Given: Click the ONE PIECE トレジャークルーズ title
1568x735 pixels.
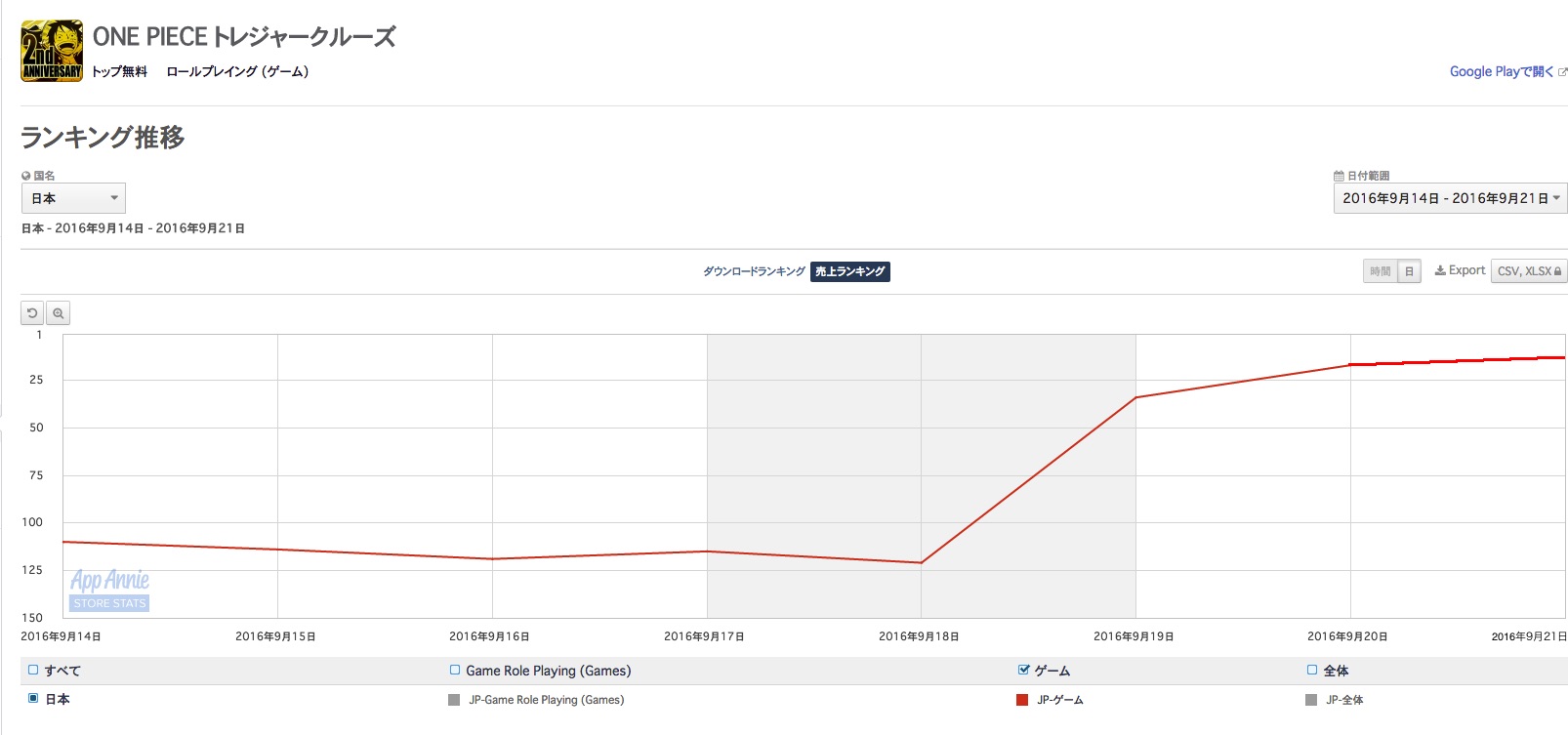Looking at the screenshot, I should (244, 37).
